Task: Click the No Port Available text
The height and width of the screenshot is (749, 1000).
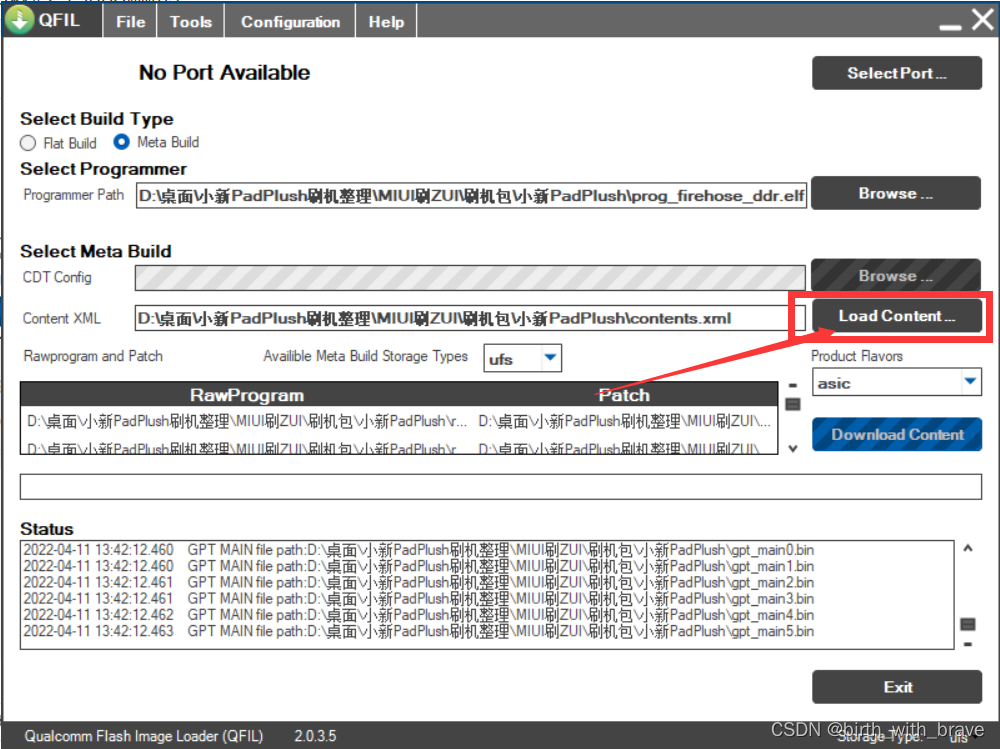Action: [x=224, y=73]
